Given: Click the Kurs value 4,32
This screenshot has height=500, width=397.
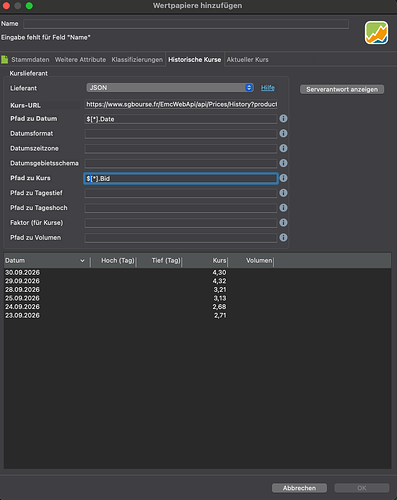Looking at the screenshot, I should pyautogui.click(x=219, y=281).
